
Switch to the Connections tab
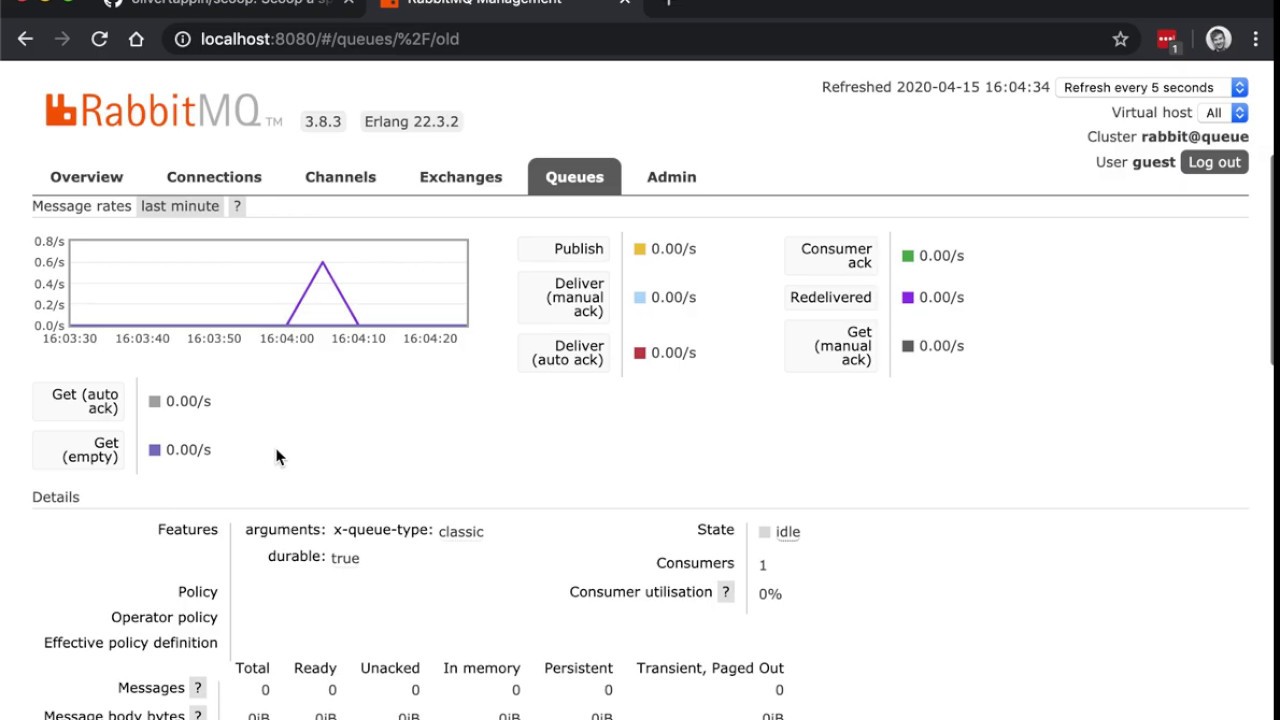(x=214, y=177)
